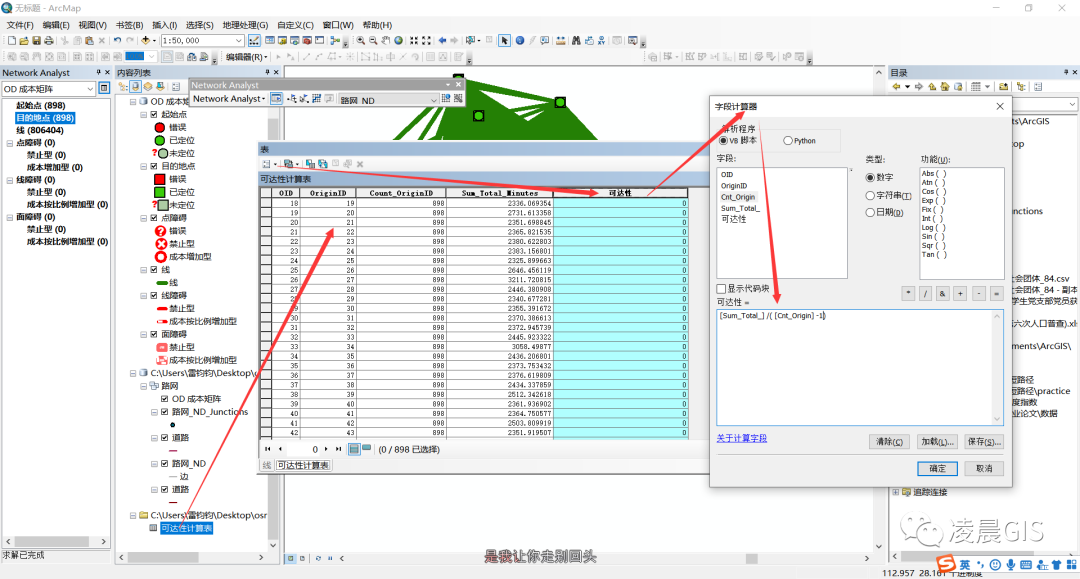This screenshot has height=579, width=1080.
Task: Print the map with the printer icon
Action: point(49,41)
